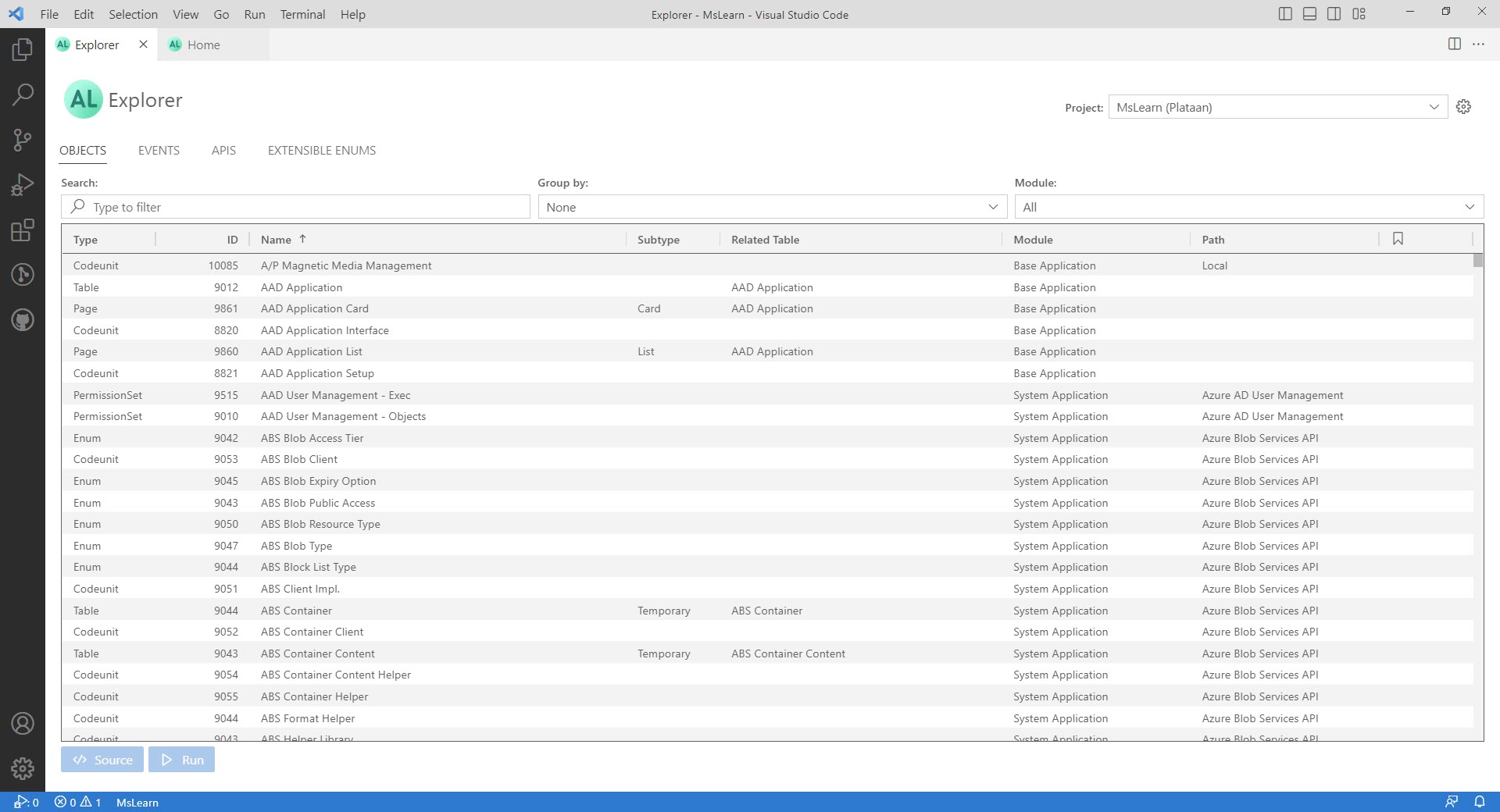The image size is (1500, 812).
Task: Open the Group by dropdown
Action: pyautogui.click(x=772, y=207)
